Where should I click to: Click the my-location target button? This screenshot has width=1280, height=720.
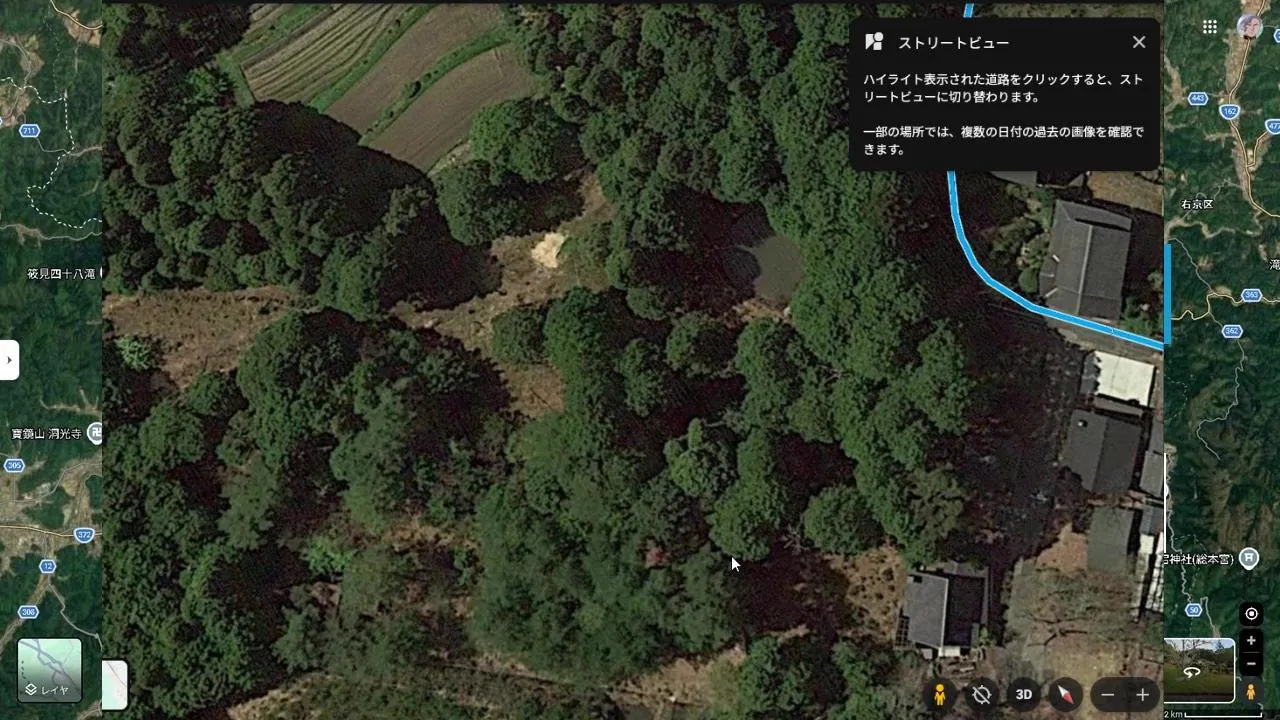(x=1251, y=614)
